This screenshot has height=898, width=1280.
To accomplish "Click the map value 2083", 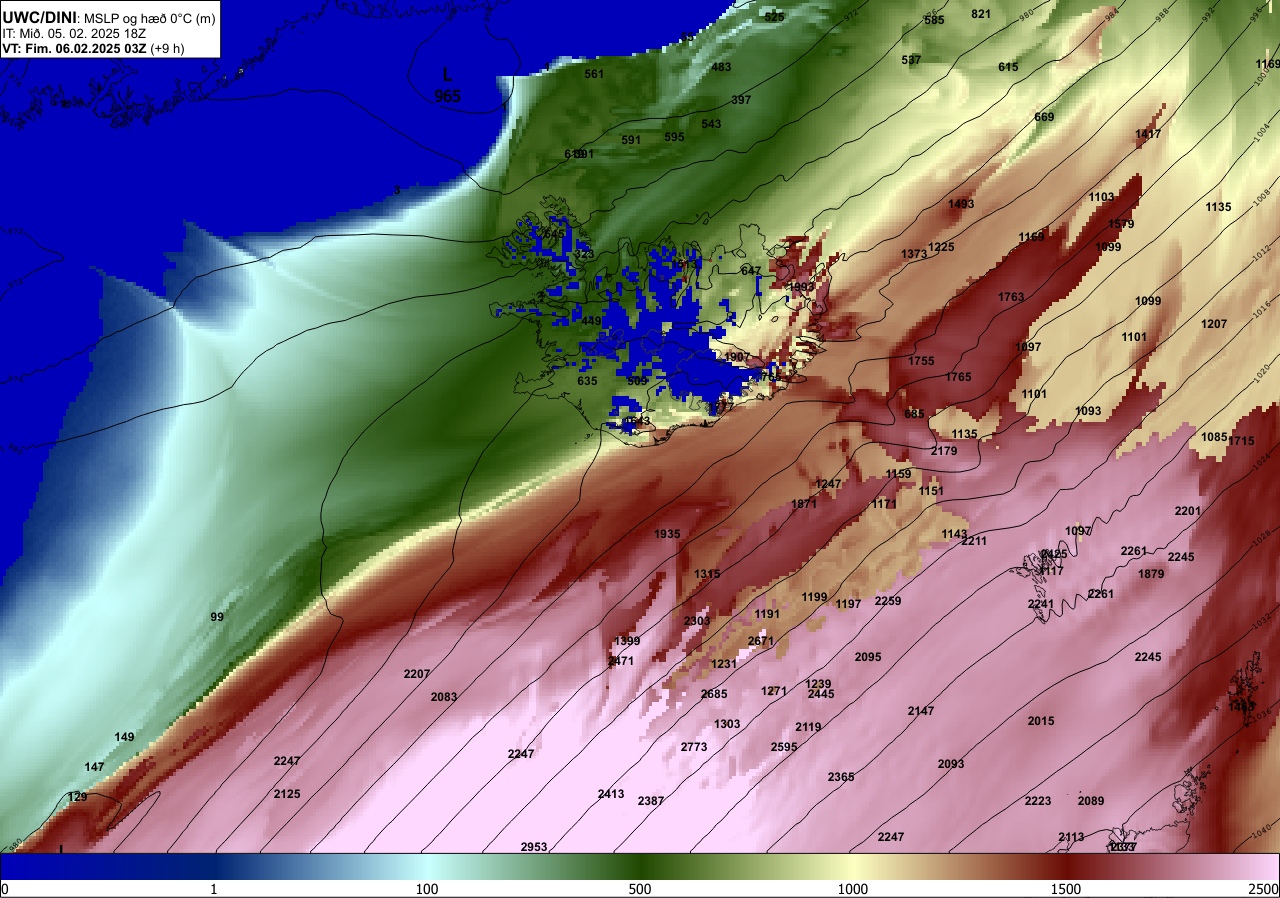I will [444, 697].
